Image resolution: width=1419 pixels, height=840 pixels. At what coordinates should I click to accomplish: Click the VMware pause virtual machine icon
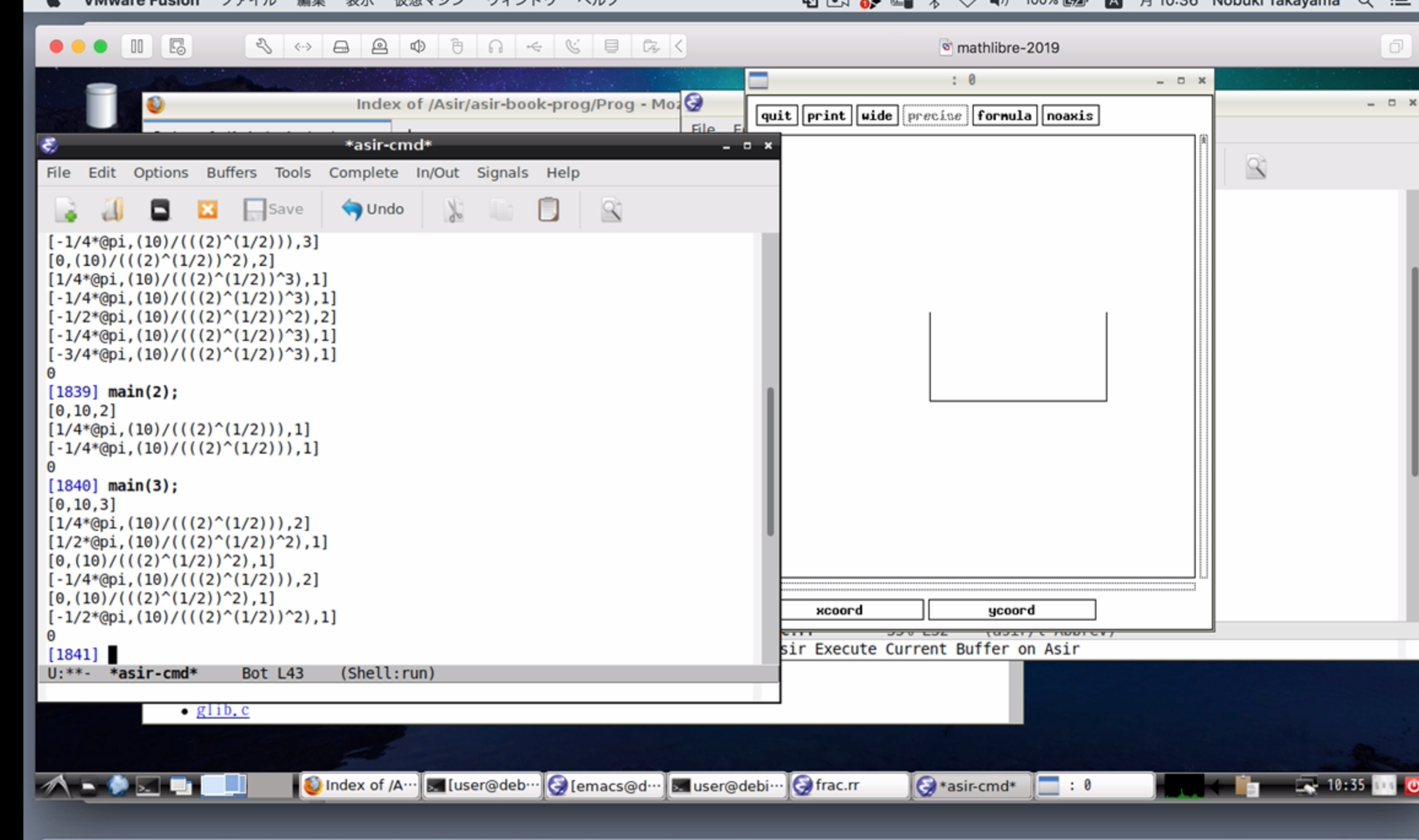(137, 47)
